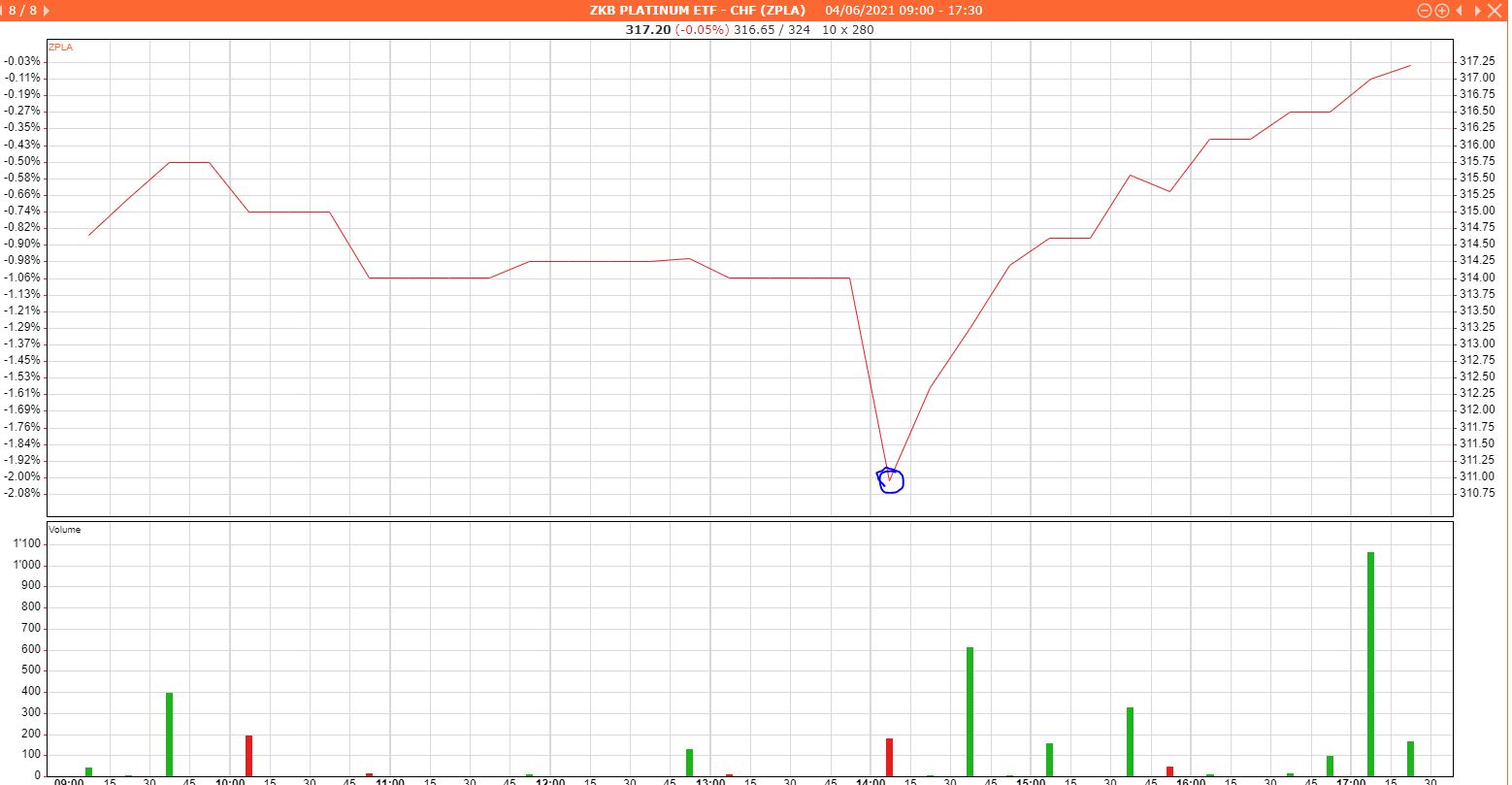This screenshot has width=1512, height=785.
Task: Click time axis label 16:00
Action: pos(1191,780)
